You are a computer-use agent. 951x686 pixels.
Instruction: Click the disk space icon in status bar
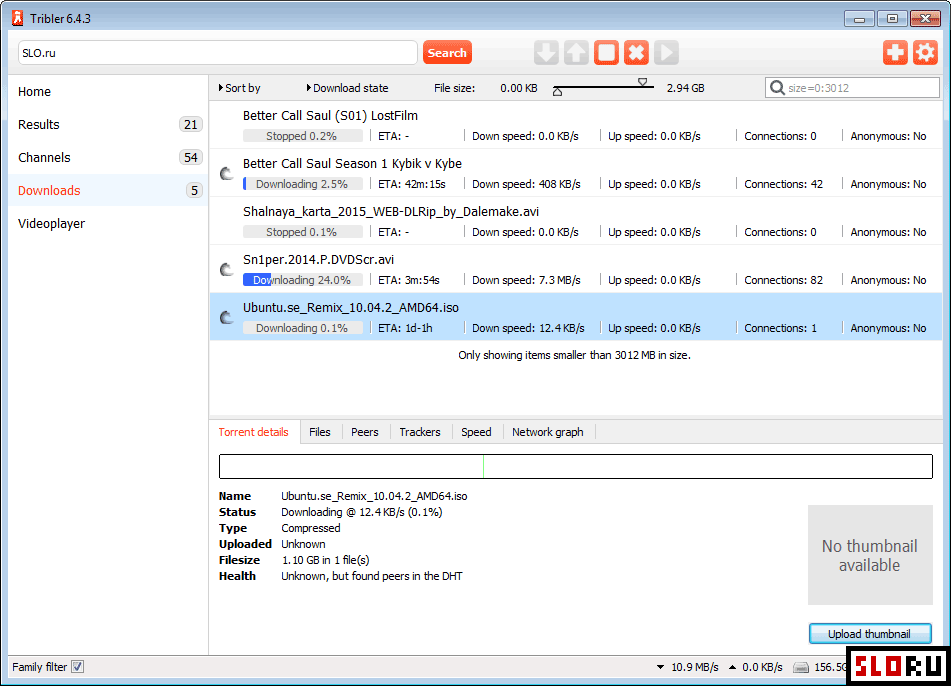click(x=801, y=667)
